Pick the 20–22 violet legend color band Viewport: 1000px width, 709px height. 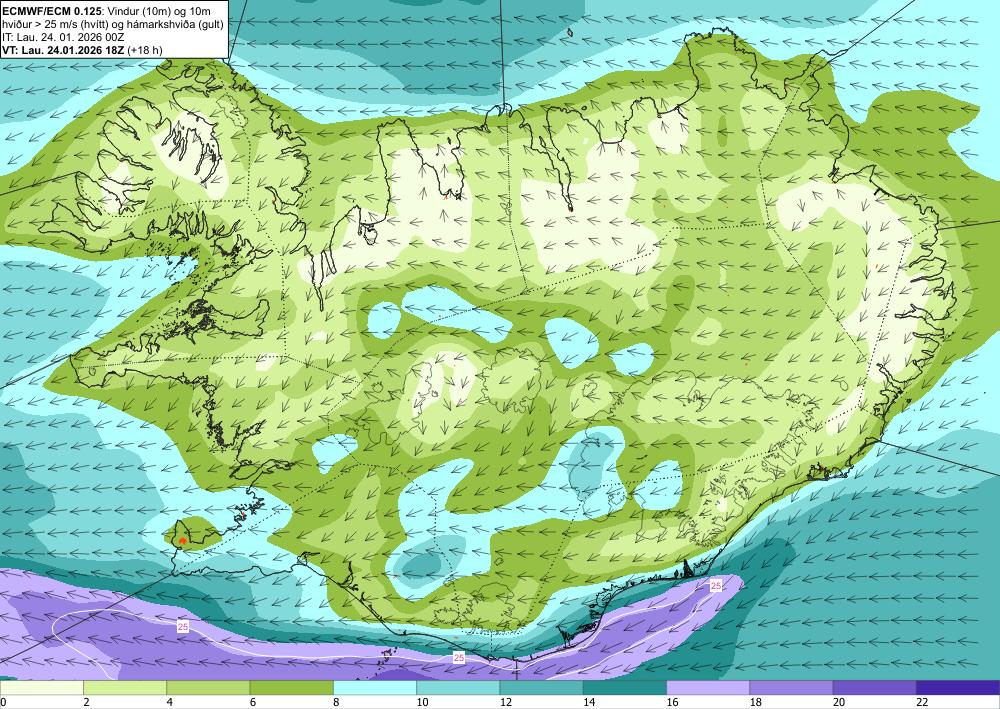[x=875, y=688]
